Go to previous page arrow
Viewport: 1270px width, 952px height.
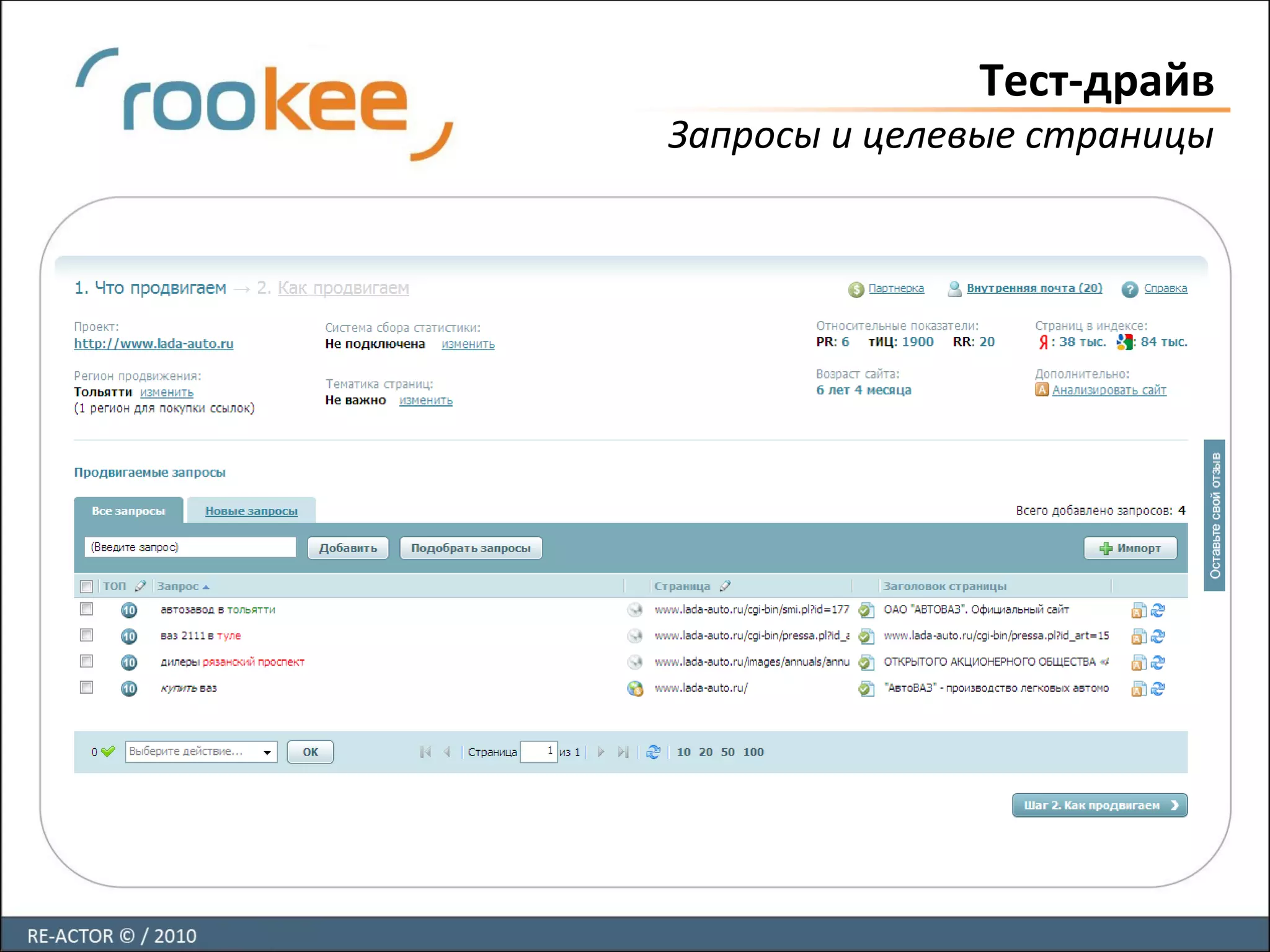click(447, 752)
